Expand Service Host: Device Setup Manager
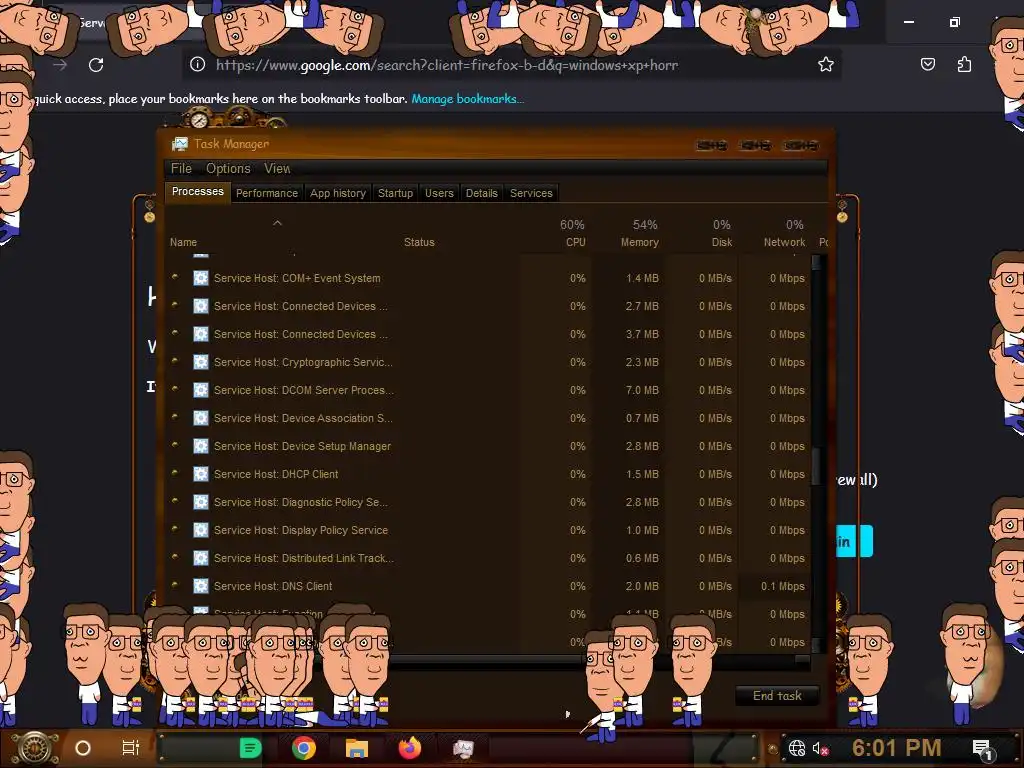Image resolution: width=1024 pixels, height=768 pixels. tap(175, 445)
